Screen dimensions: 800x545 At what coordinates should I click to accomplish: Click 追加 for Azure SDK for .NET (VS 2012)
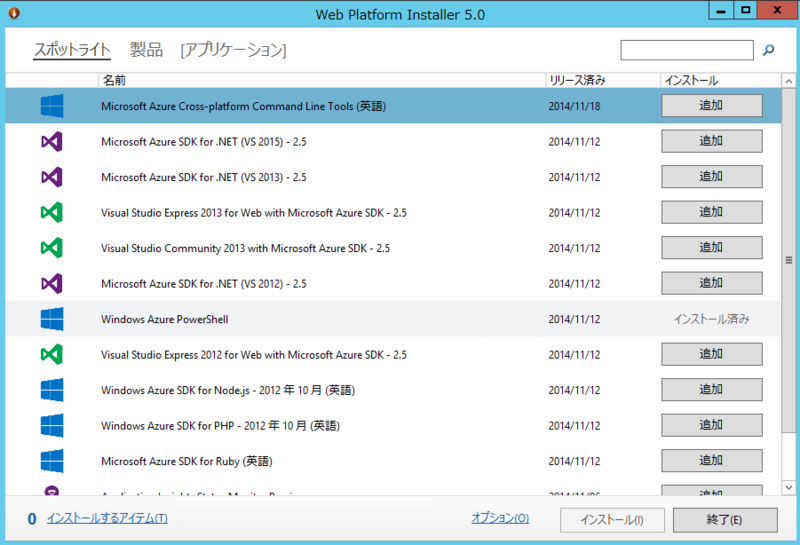point(712,283)
